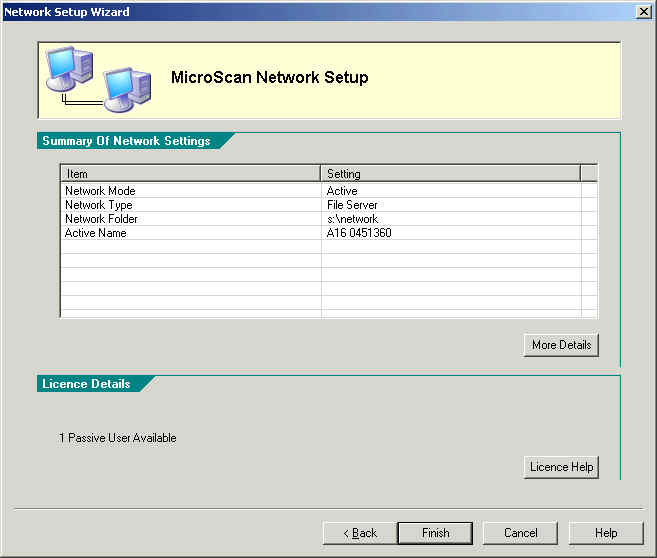This screenshot has height=558, width=657.
Task: Click the Setting column header
Action: coord(450,173)
